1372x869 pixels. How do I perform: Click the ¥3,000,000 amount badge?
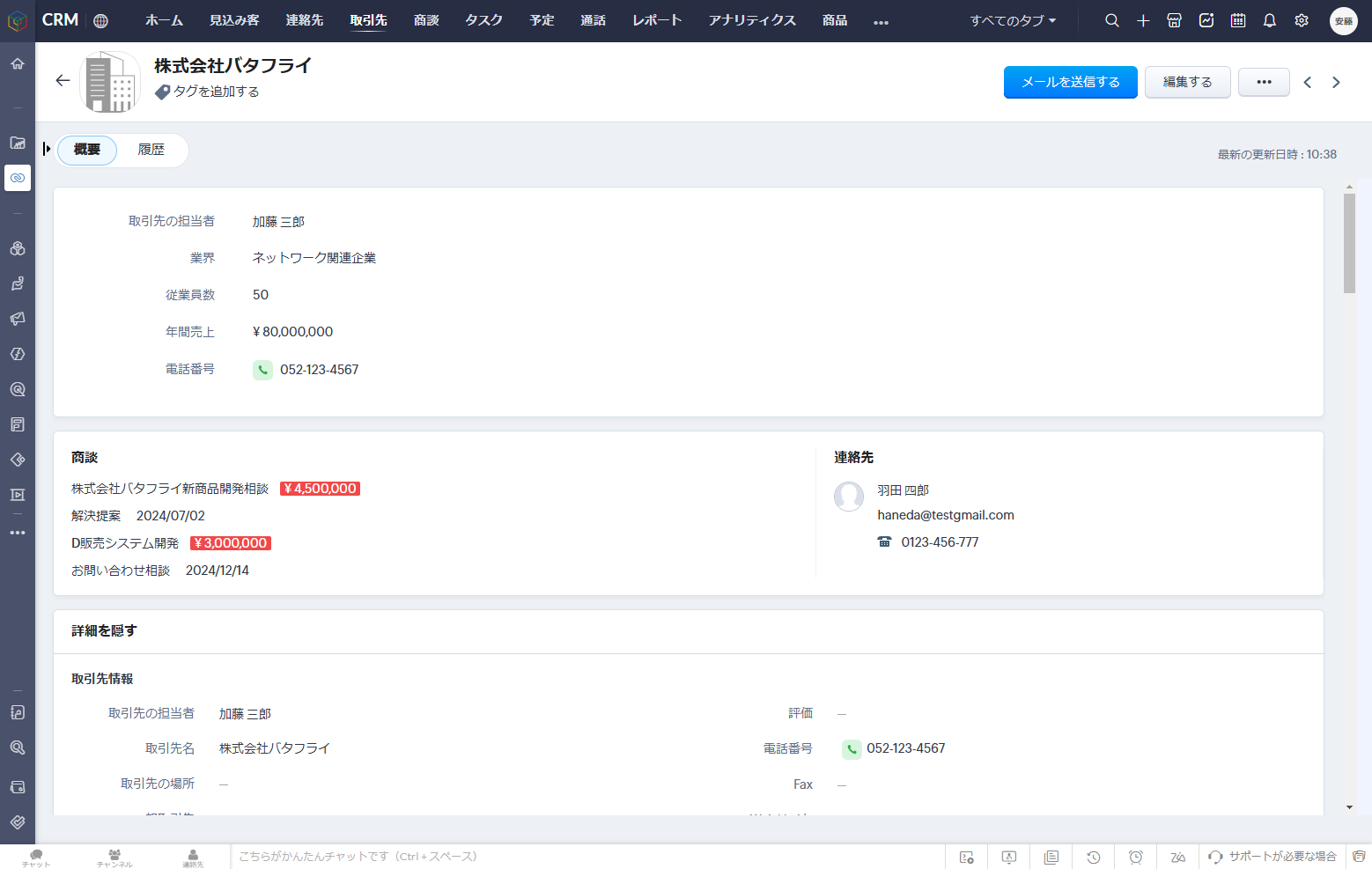pyautogui.click(x=231, y=543)
